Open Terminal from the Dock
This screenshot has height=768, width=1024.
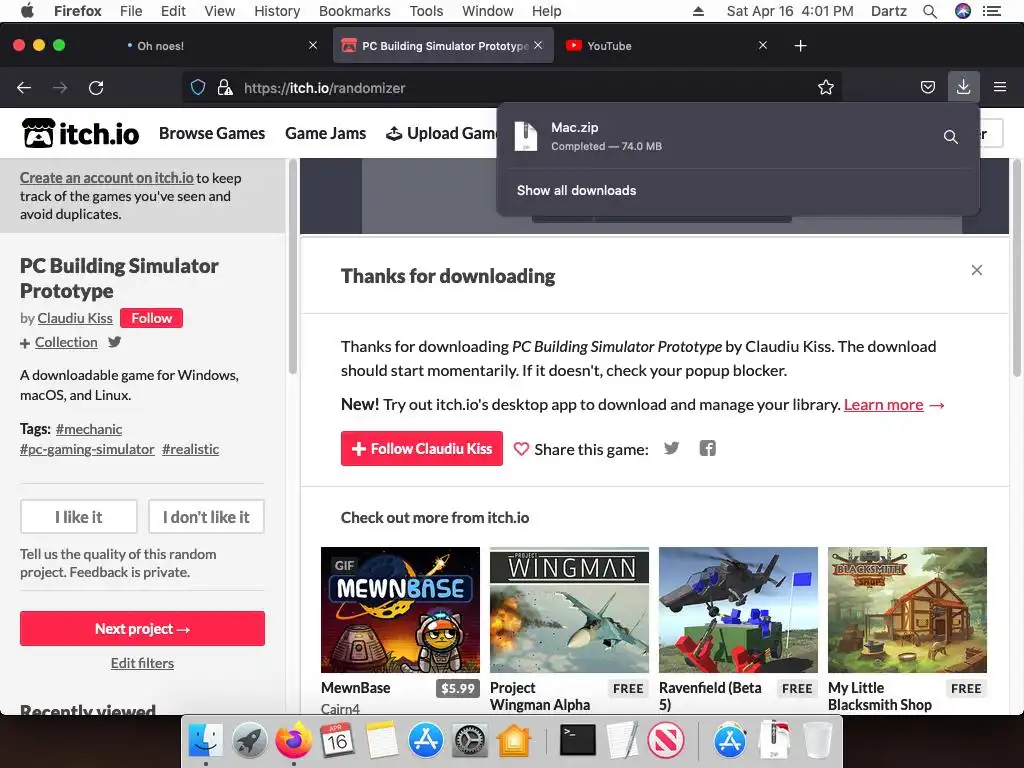click(578, 741)
